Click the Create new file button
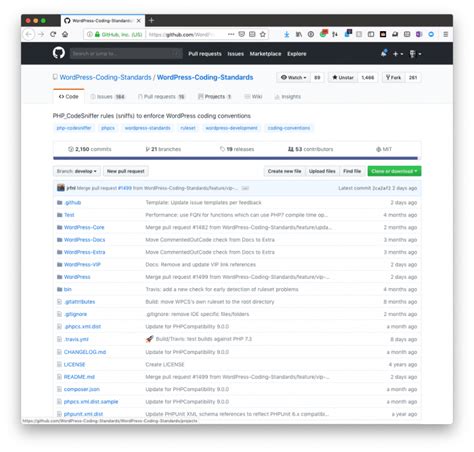474x452 pixels. (284, 171)
